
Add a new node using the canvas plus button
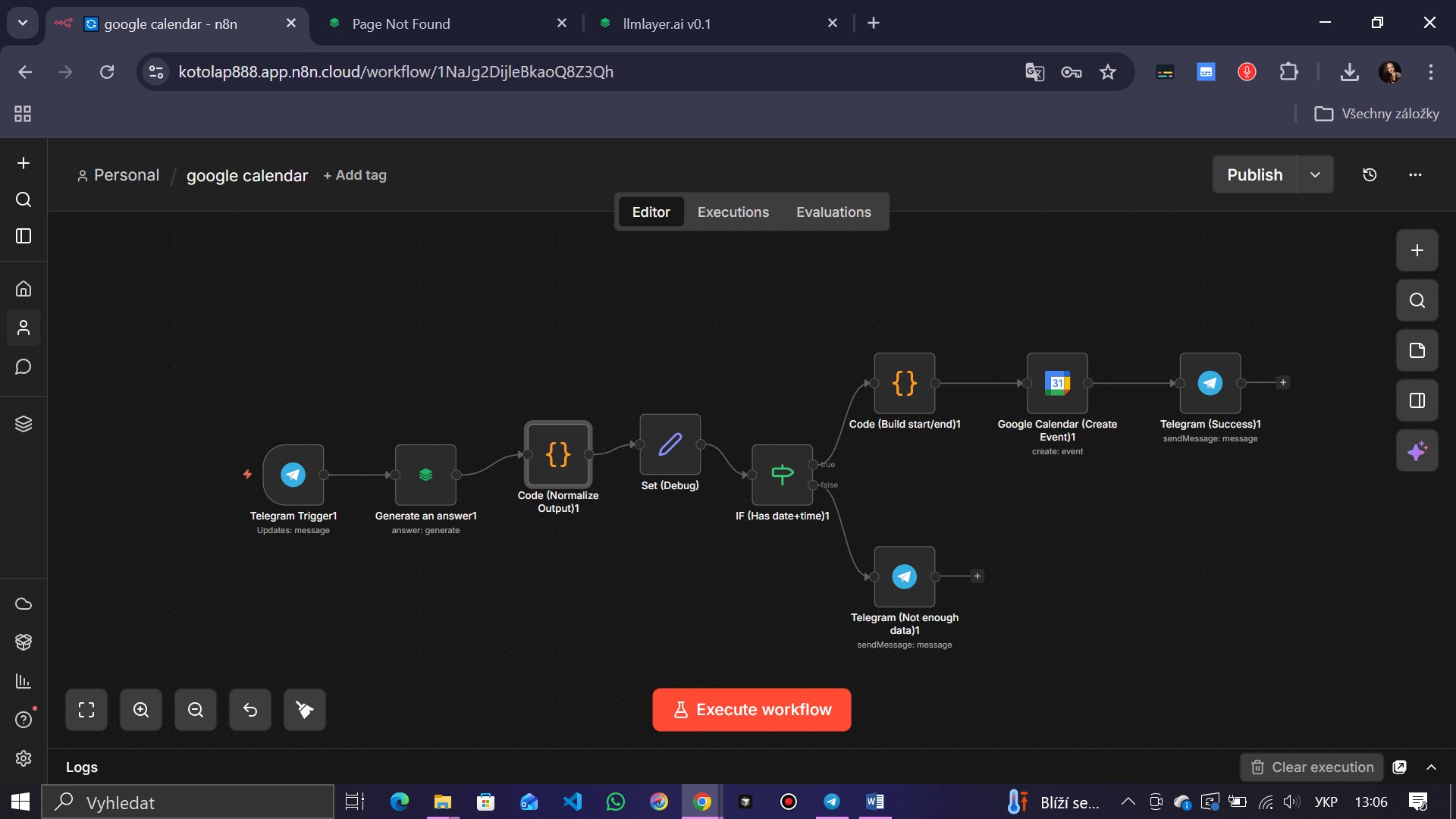(x=1417, y=250)
